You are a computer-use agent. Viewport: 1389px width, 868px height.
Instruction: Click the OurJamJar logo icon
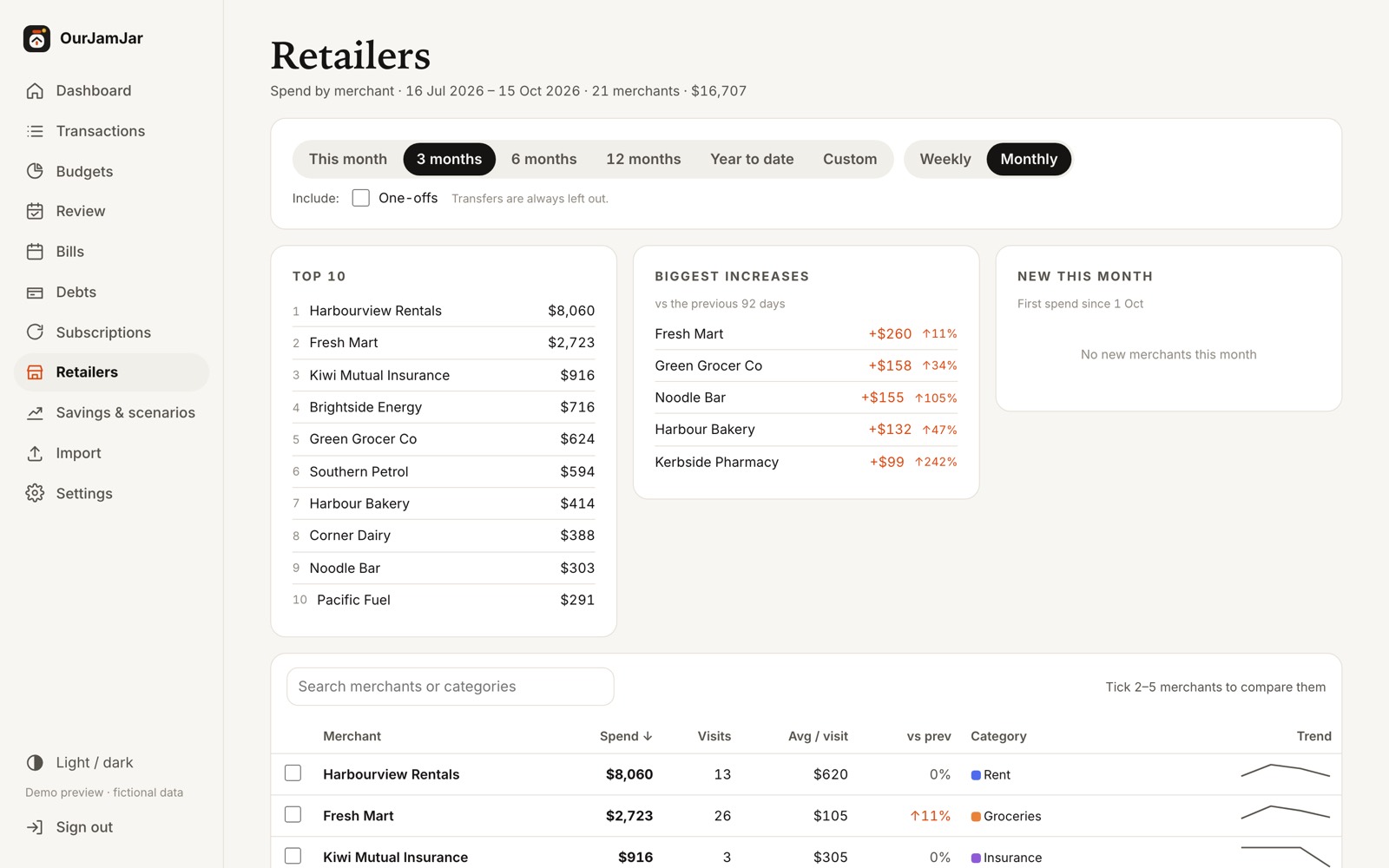(x=36, y=38)
